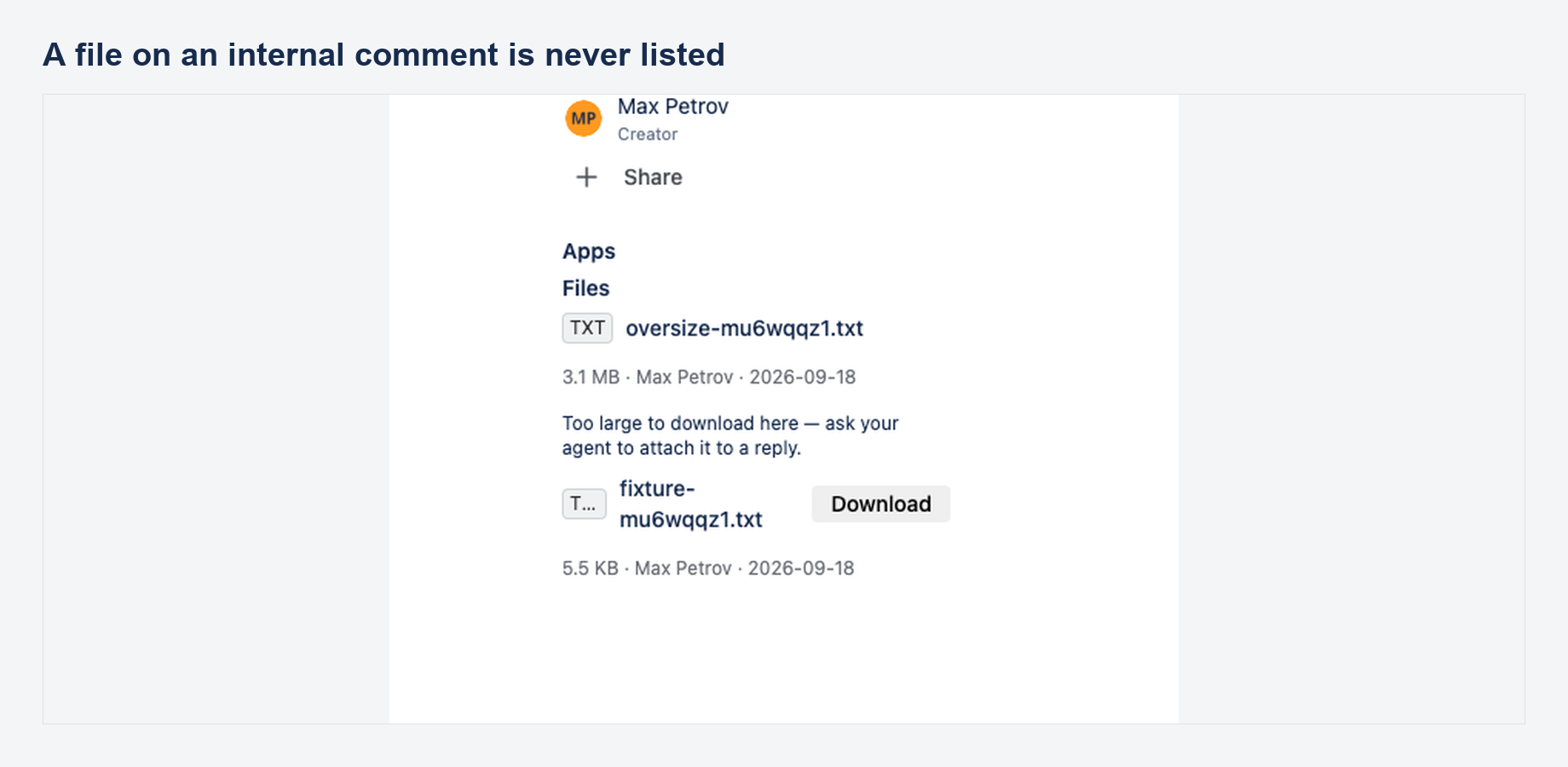Select the Max Petrov creator name
The height and width of the screenshot is (767, 1568).
point(673,107)
